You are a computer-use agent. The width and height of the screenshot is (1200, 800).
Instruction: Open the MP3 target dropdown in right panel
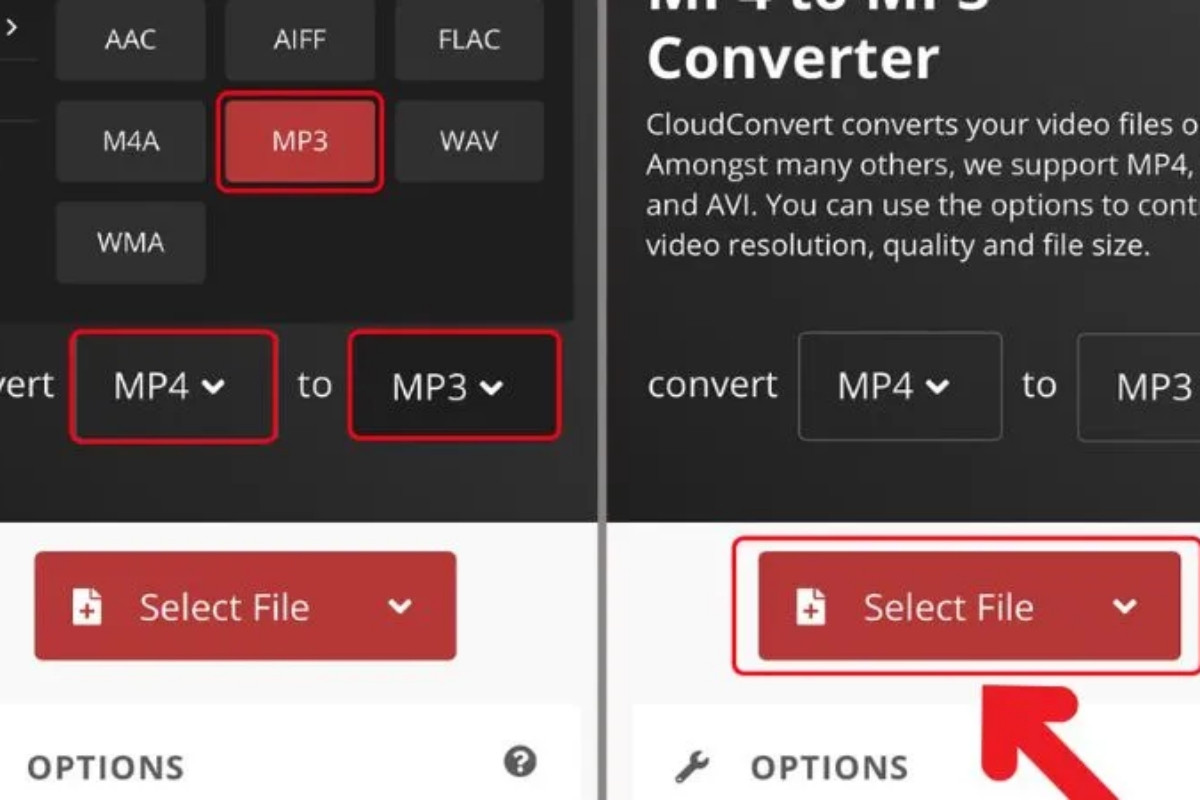pos(1139,387)
